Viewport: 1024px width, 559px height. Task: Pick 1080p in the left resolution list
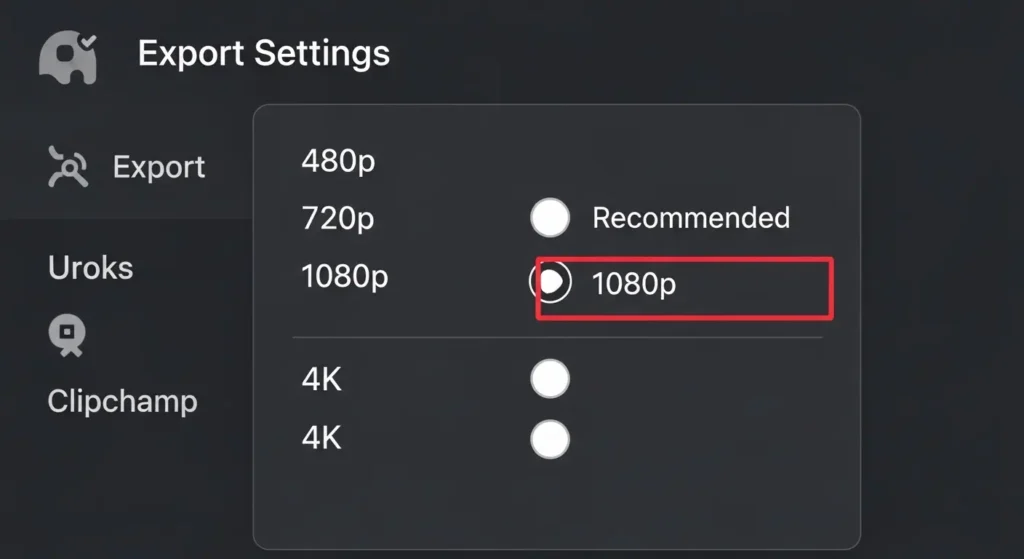[x=344, y=278]
